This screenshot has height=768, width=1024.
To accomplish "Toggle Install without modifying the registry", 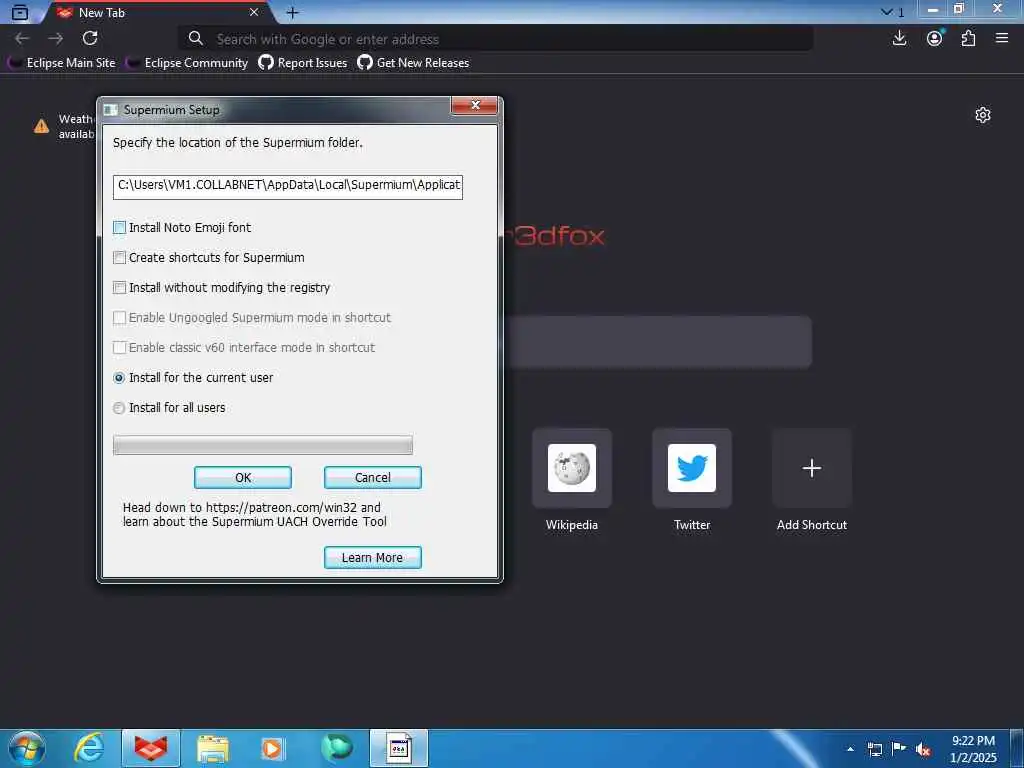I will tap(120, 287).
